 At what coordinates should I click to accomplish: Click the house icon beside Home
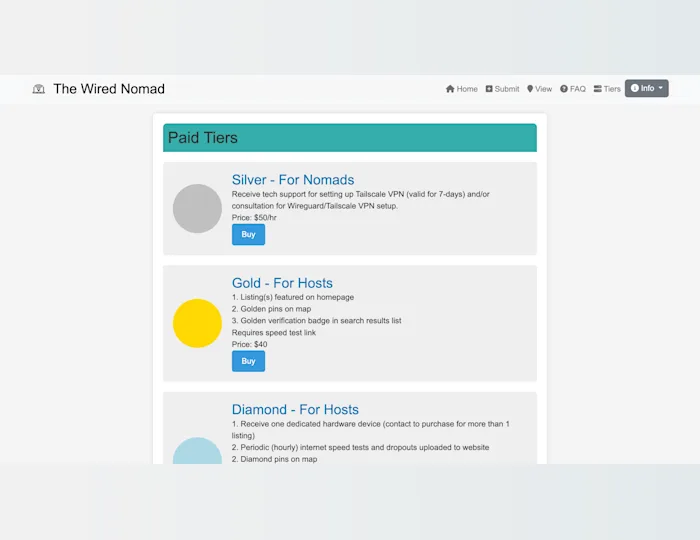point(450,89)
